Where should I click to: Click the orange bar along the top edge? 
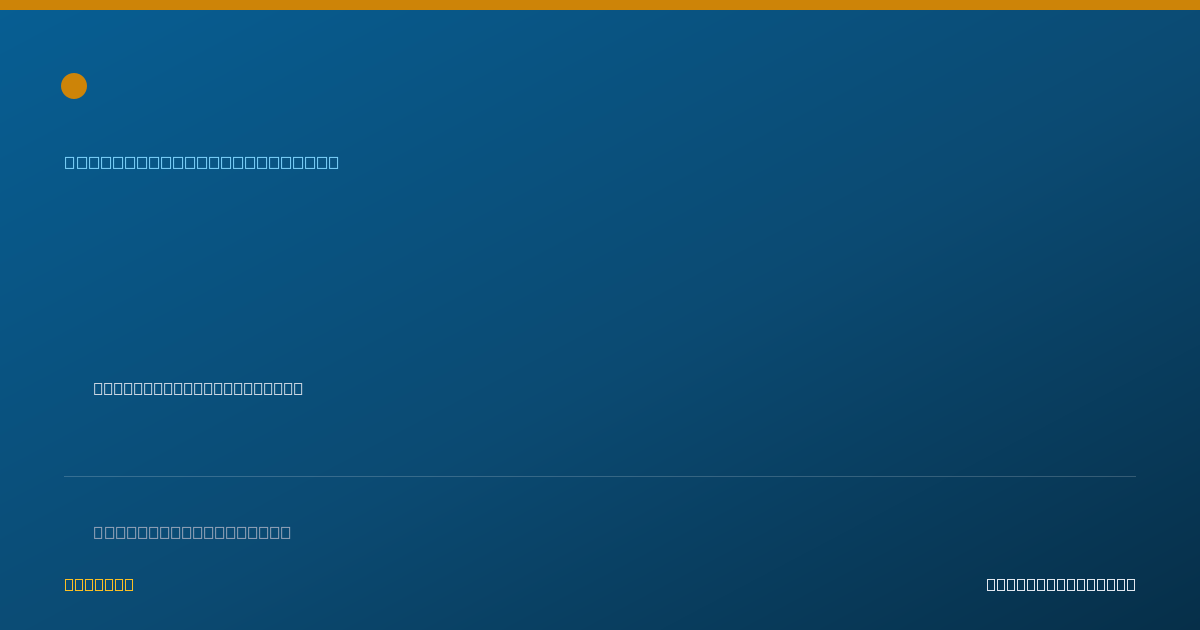coord(600,5)
